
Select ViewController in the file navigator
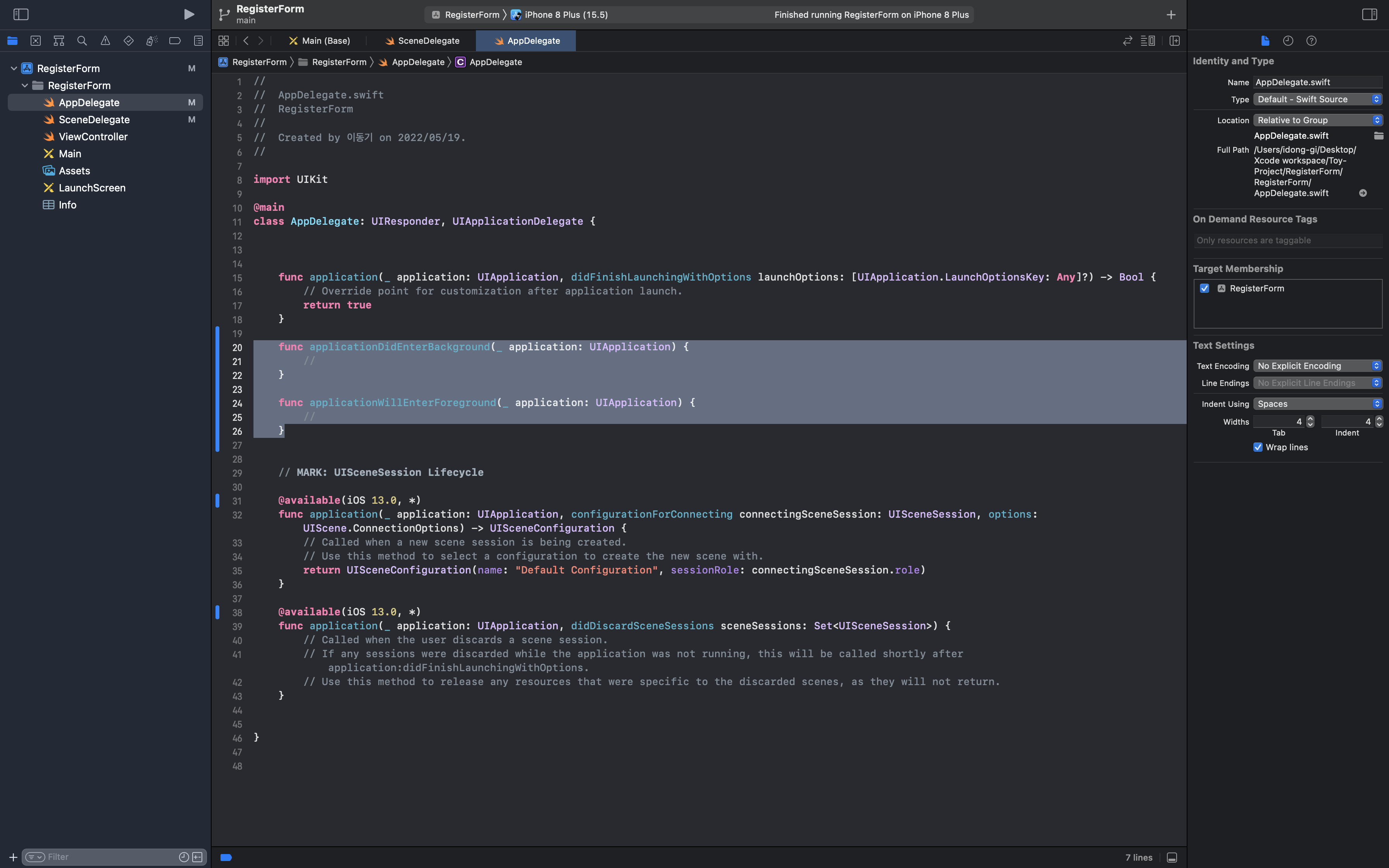tap(93, 137)
